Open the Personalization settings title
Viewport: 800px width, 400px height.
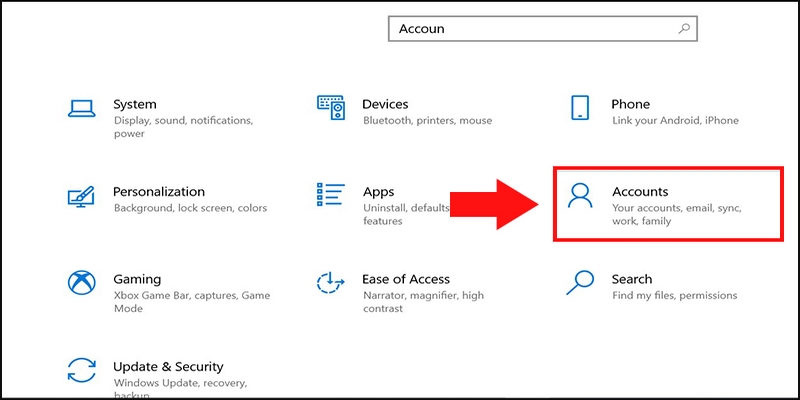159,192
